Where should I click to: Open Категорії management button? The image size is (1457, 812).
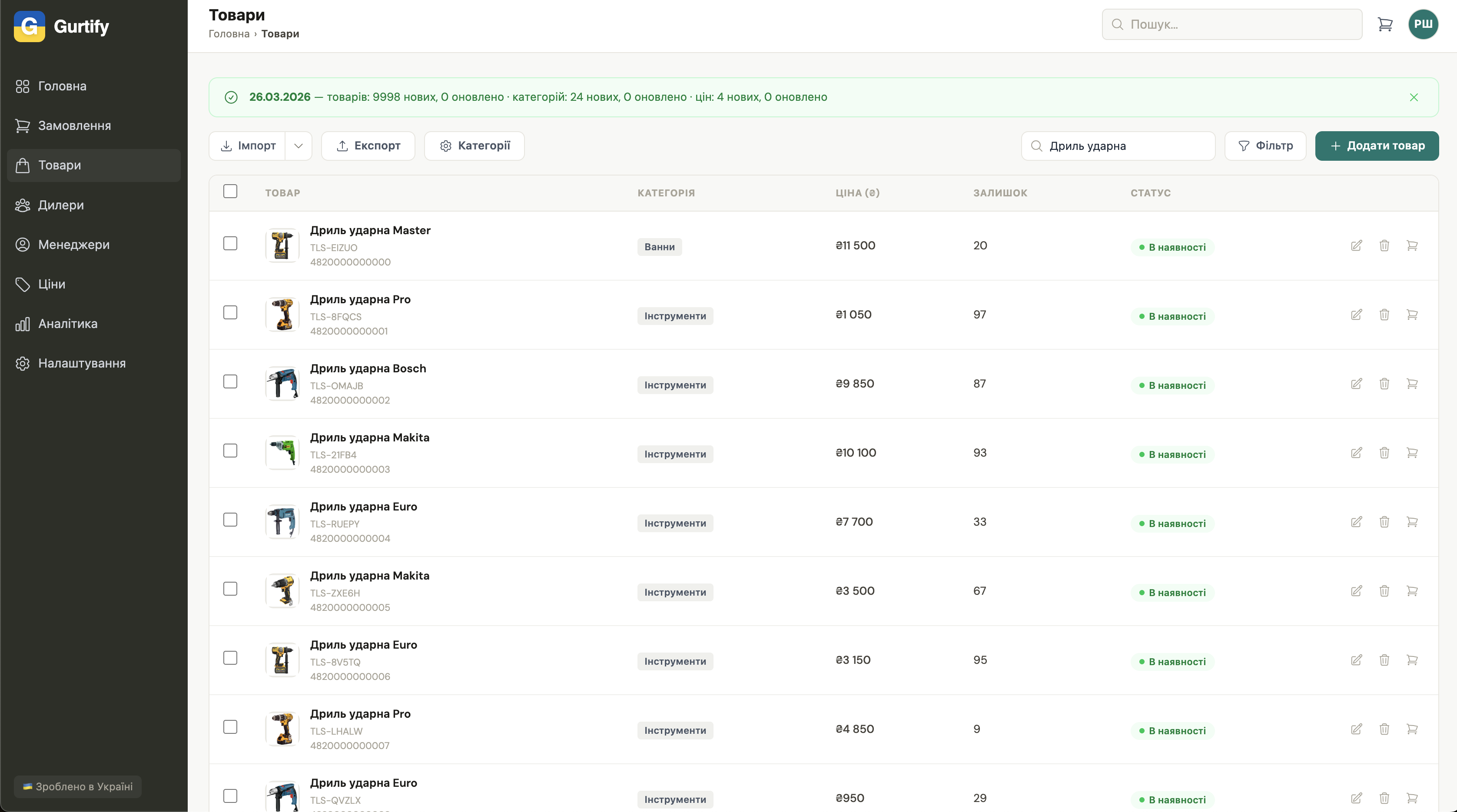point(475,146)
